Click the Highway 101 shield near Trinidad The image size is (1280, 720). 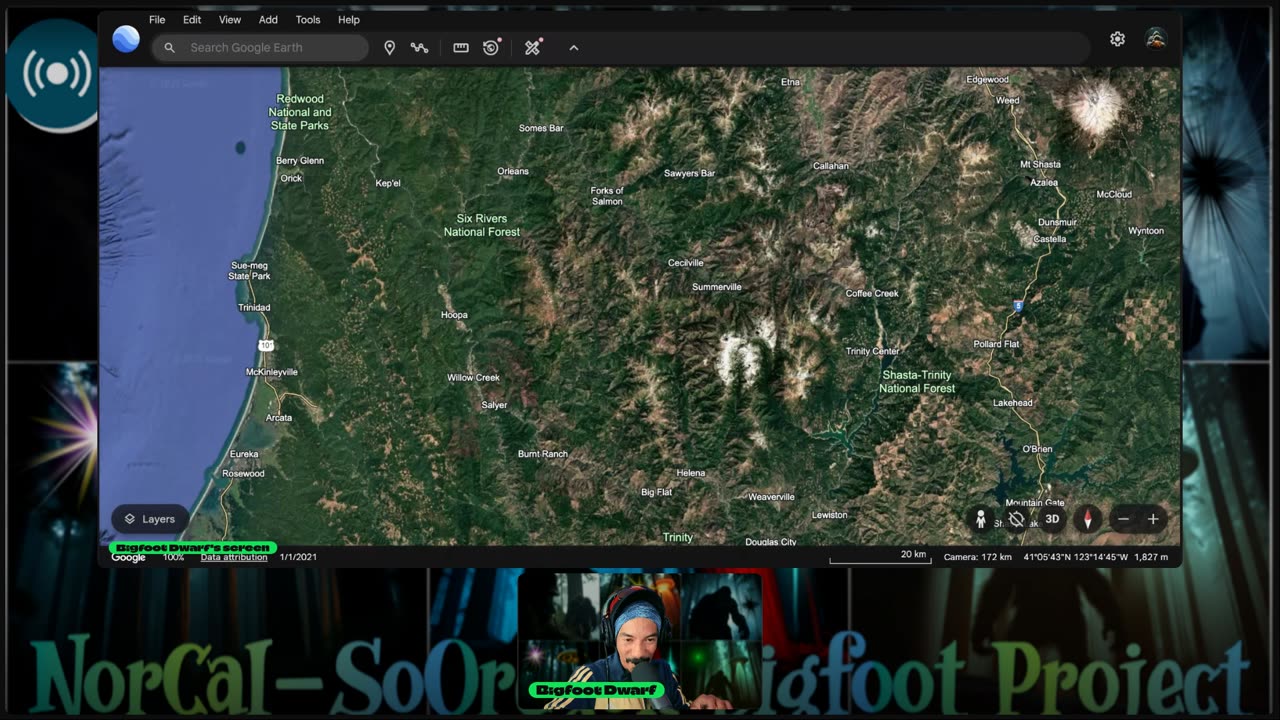tap(266, 345)
